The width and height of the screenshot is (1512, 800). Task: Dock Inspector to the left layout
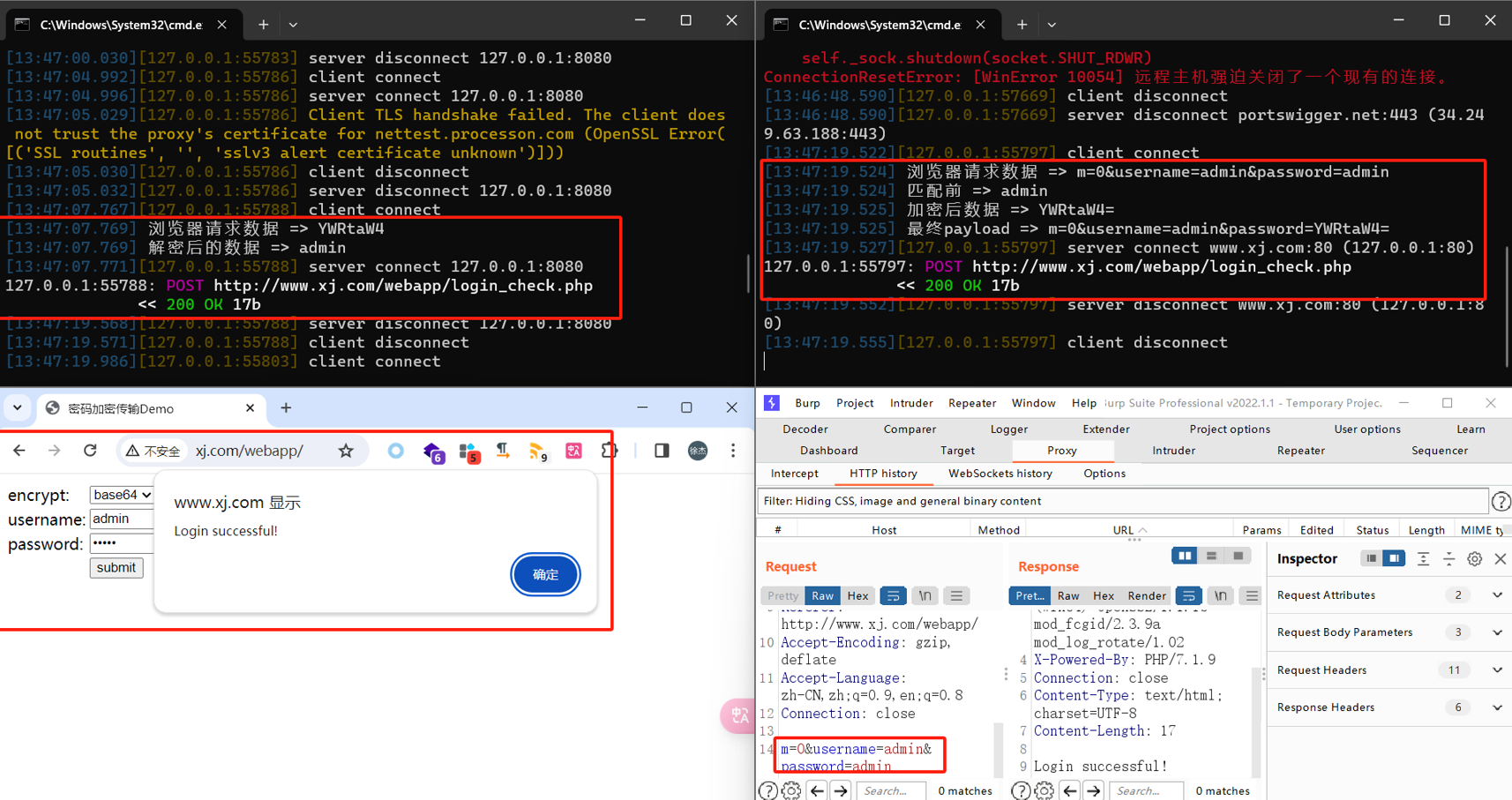point(1371,558)
